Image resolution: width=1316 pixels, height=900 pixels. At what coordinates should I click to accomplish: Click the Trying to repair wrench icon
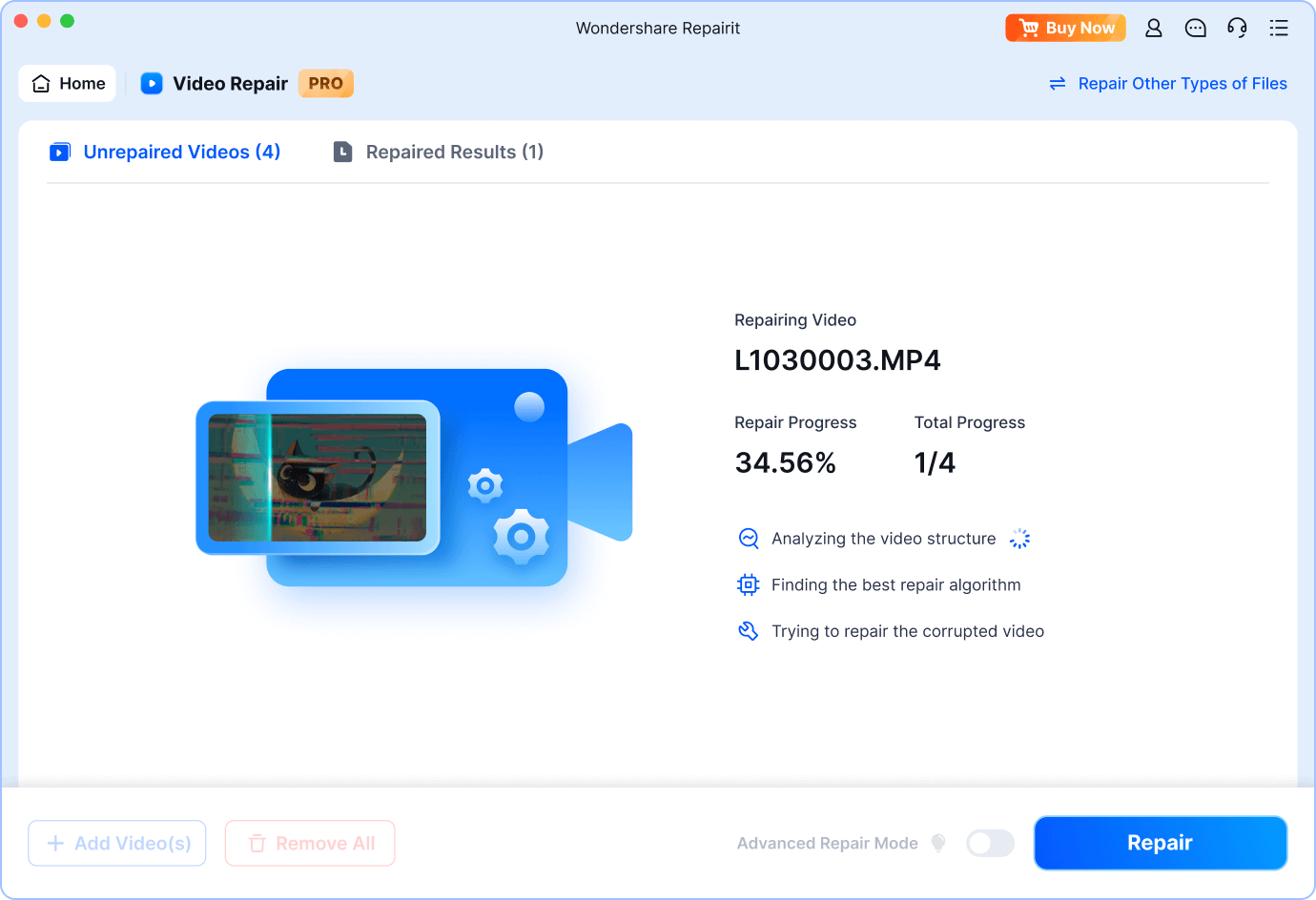749,631
